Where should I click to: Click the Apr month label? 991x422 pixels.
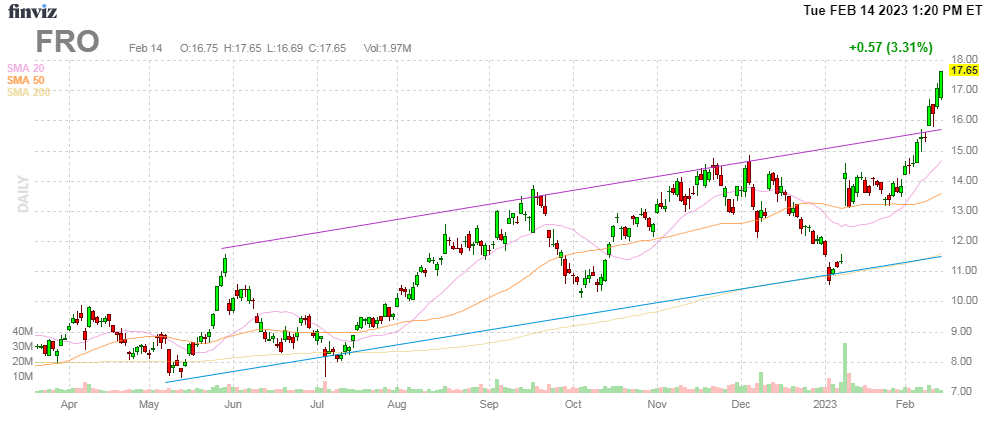tap(69, 404)
